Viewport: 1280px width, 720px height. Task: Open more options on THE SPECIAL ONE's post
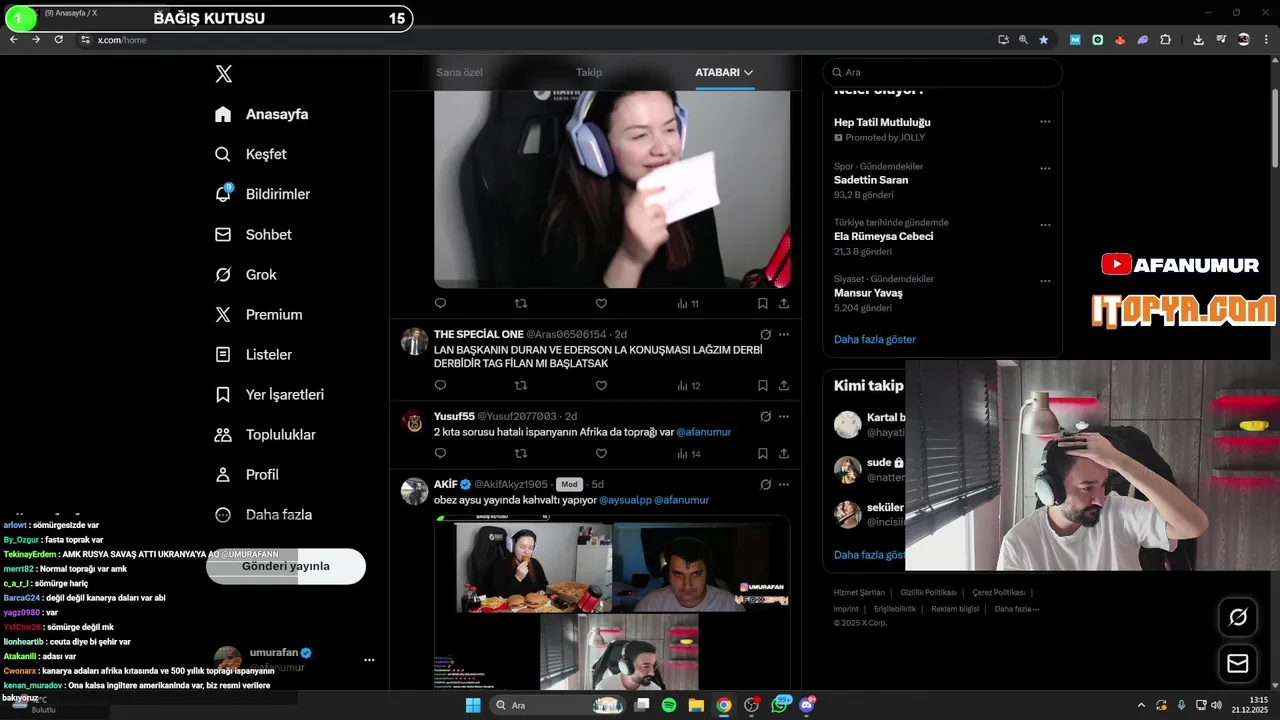click(784, 334)
